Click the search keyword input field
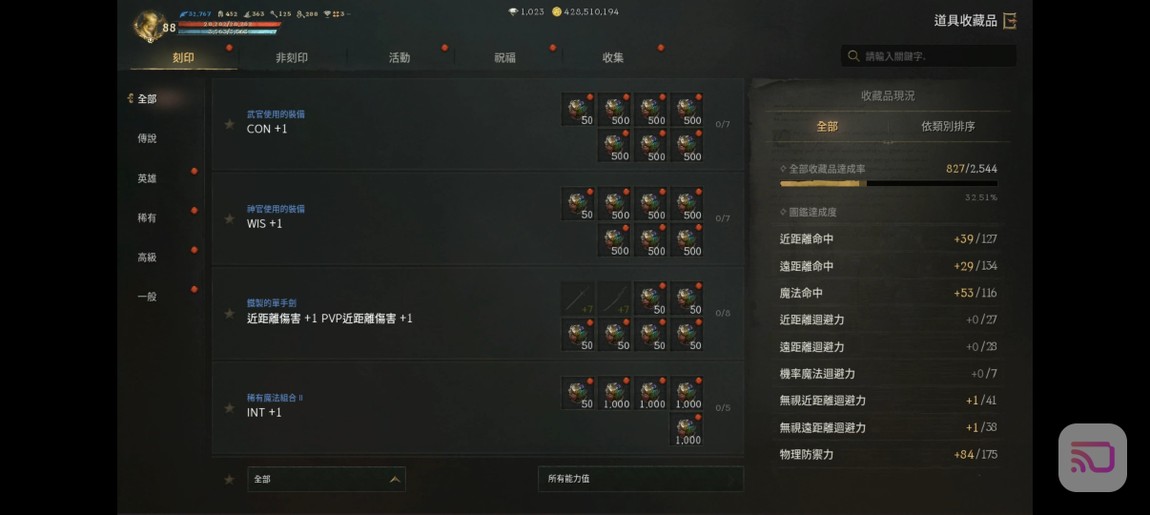This screenshot has width=1150, height=515. coord(929,56)
